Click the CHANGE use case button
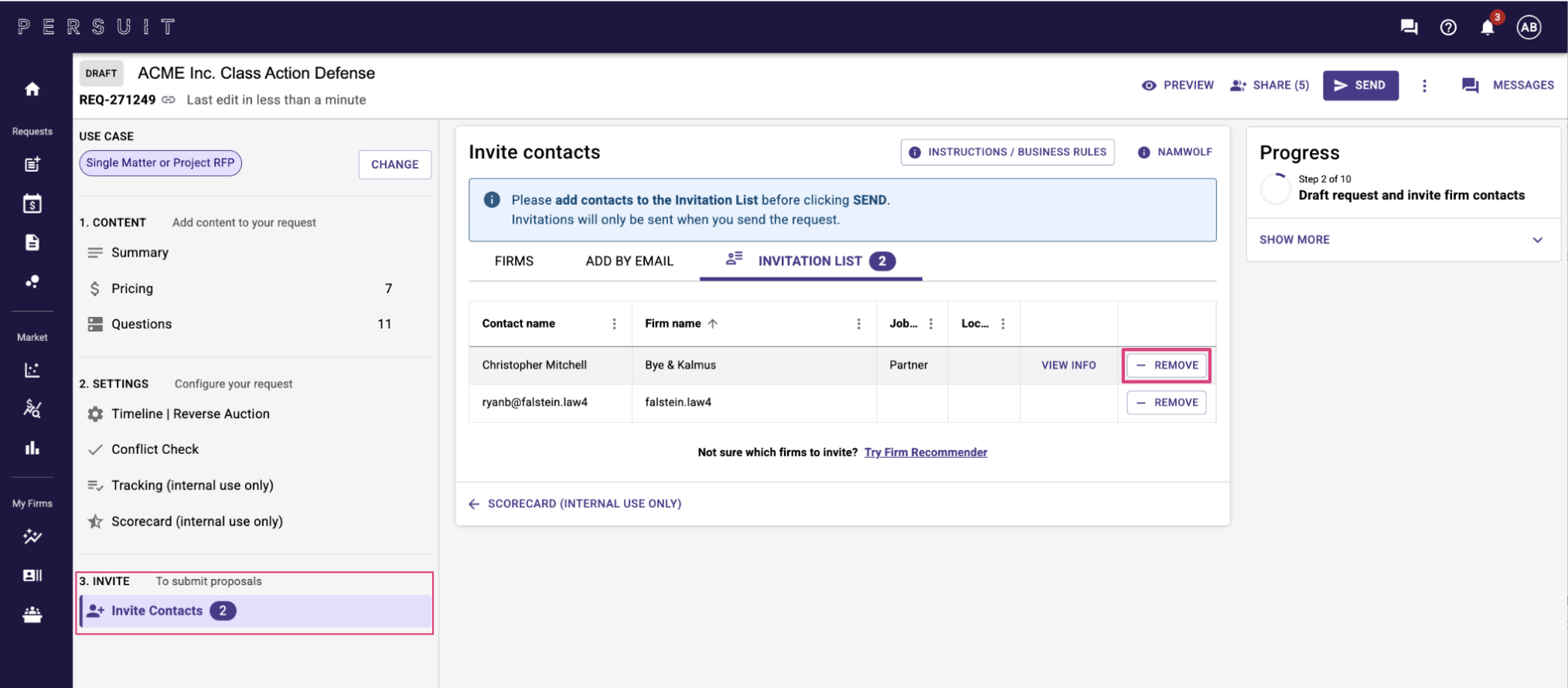 tap(395, 165)
